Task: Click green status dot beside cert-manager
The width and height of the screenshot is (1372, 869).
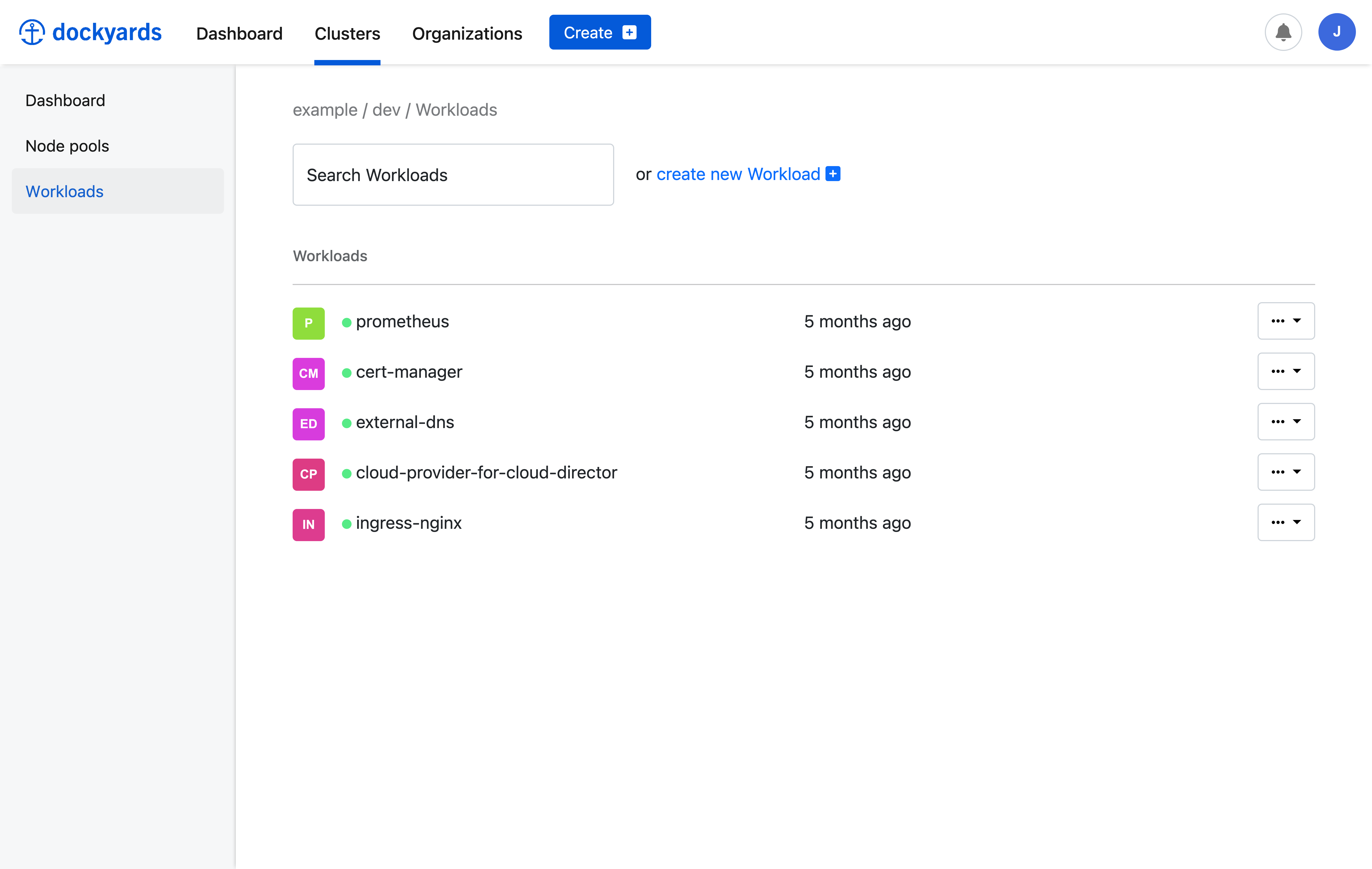Action: 346,373
